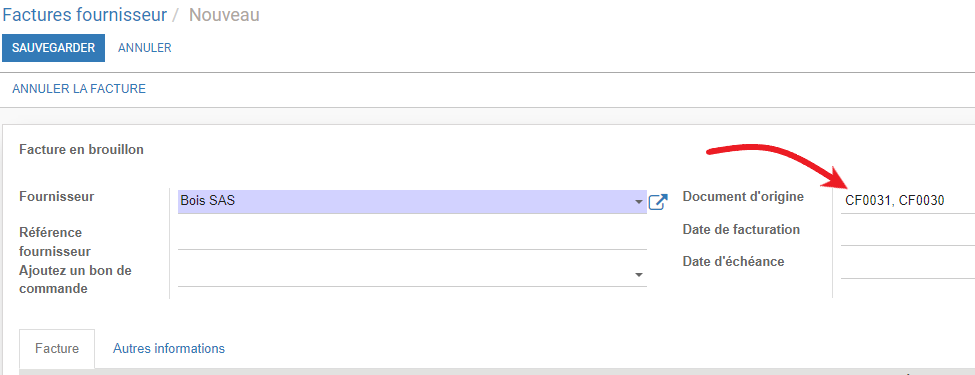
Task: Go back to Factures fournisseur breadcrumb
Action: point(85,14)
